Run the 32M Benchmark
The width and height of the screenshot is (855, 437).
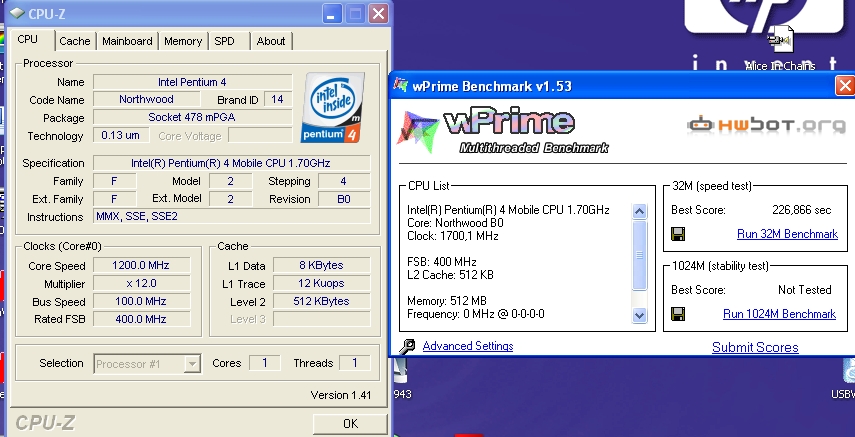click(787, 234)
